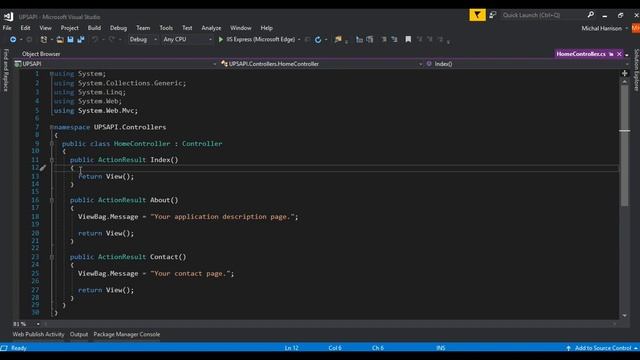
Task: Click the Ln 12 indicator in status bar
Action: point(291,348)
